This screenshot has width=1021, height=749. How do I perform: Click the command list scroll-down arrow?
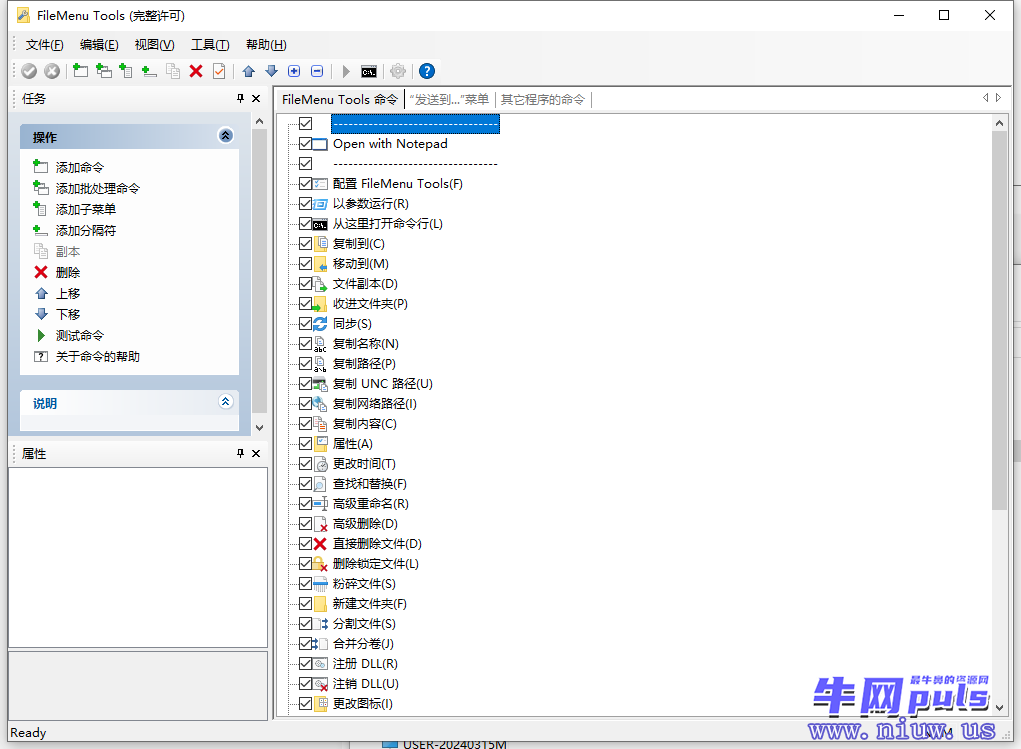[x=1000, y=707]
